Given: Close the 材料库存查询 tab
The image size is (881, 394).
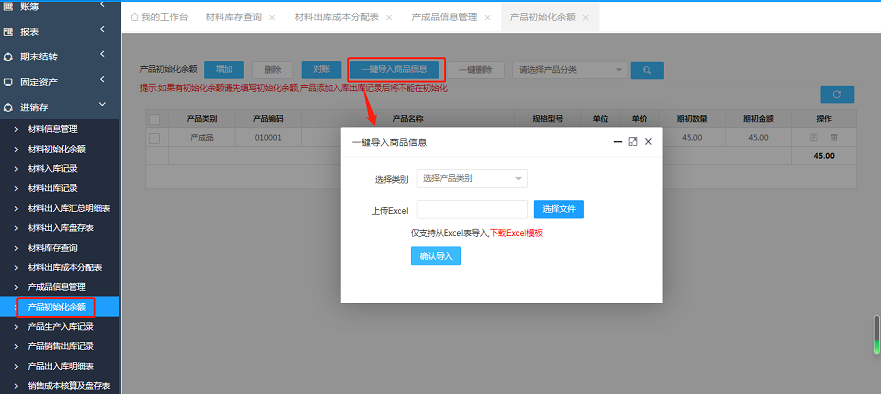Looking at the screenshot, I should coord(272,17).
